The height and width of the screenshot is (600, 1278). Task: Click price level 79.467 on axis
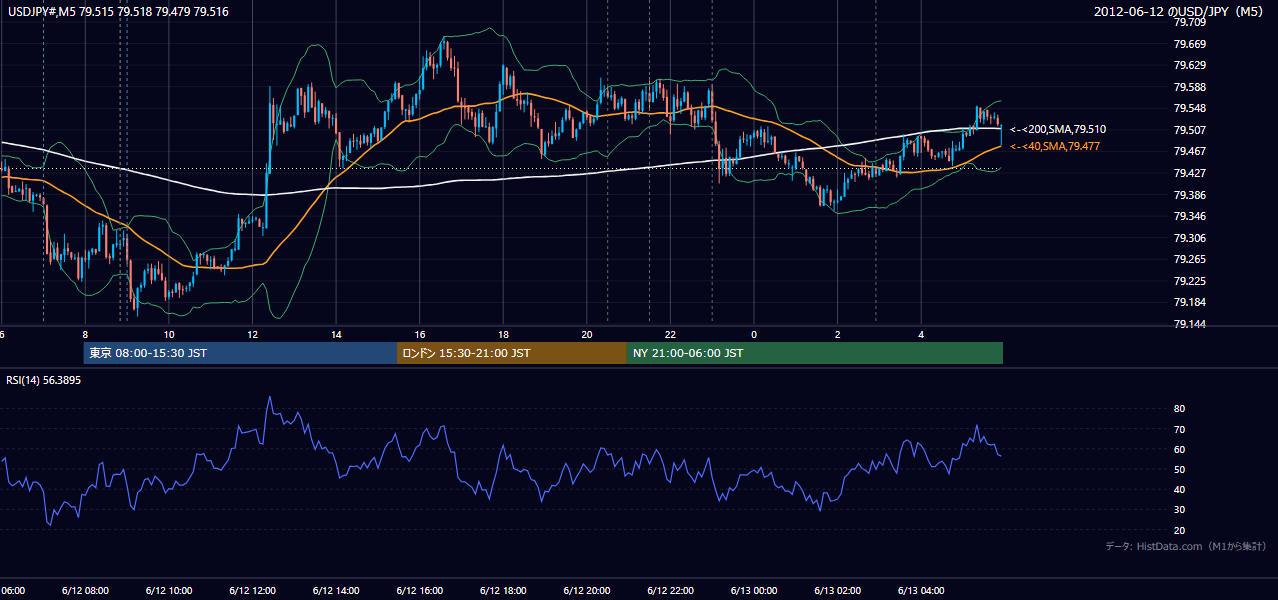click(1190, 151)
